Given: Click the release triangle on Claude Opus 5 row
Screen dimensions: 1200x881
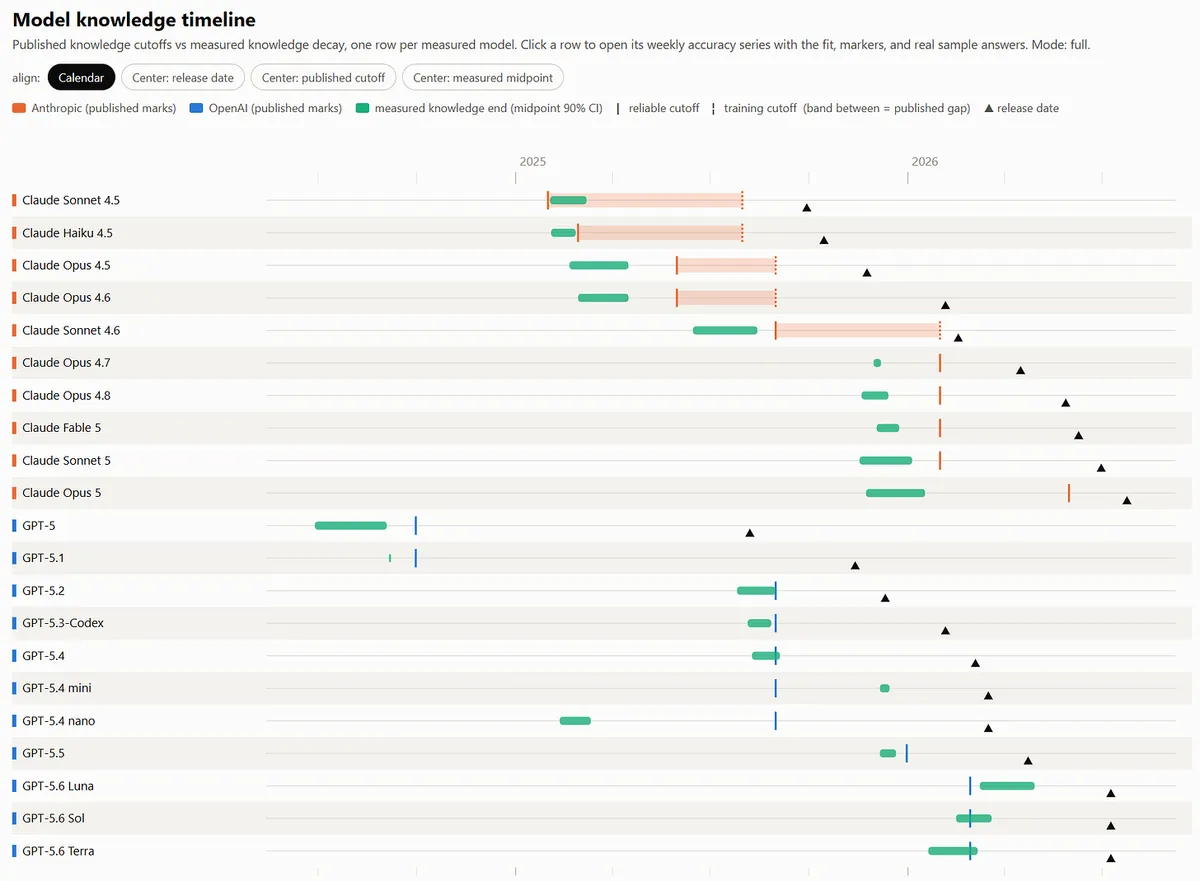Looking at the screenshot, I should (1127, 500).
